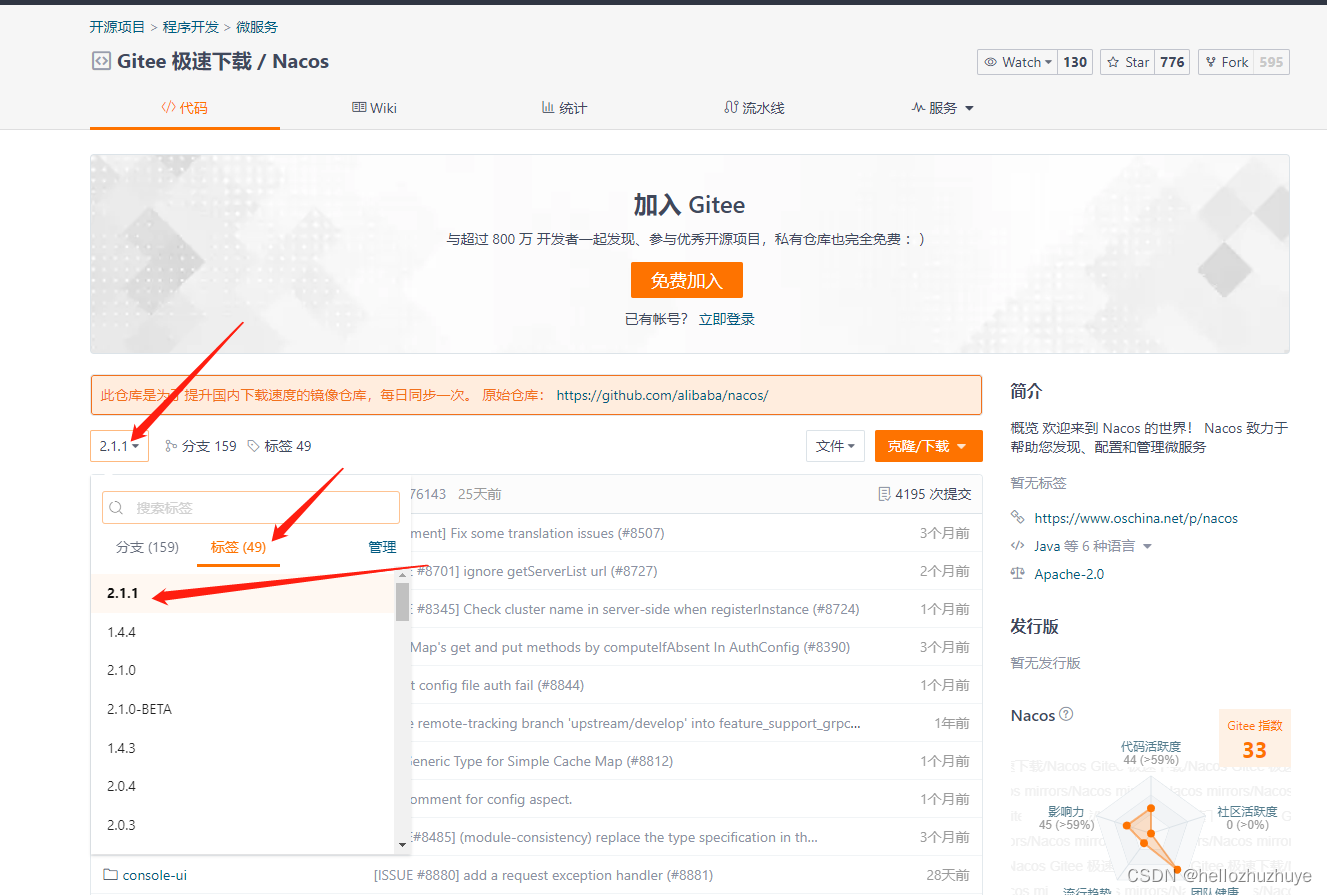
Task: Click the 立即登录 link
Action: pos(727,319)
